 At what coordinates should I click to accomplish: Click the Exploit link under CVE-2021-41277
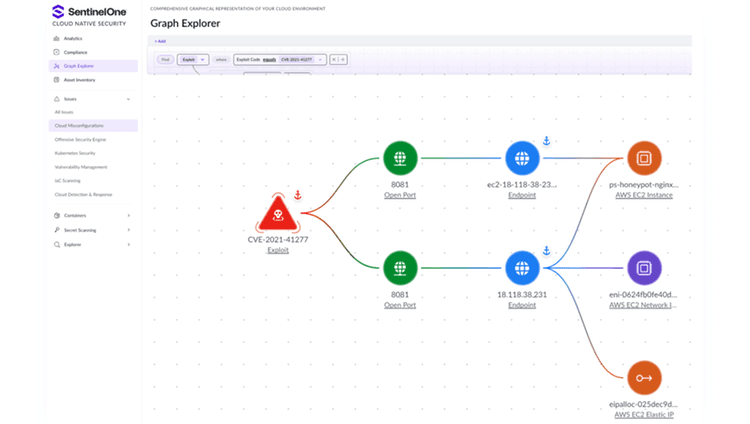[278, 251]
